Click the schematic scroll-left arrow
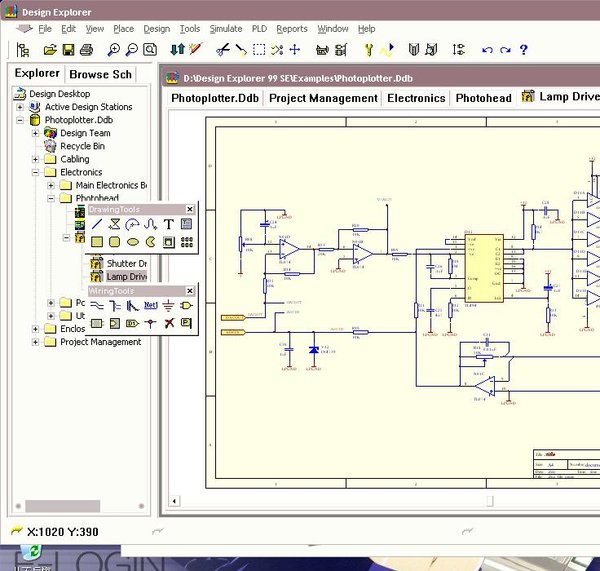600x571 pixels. tap(174, 501)
